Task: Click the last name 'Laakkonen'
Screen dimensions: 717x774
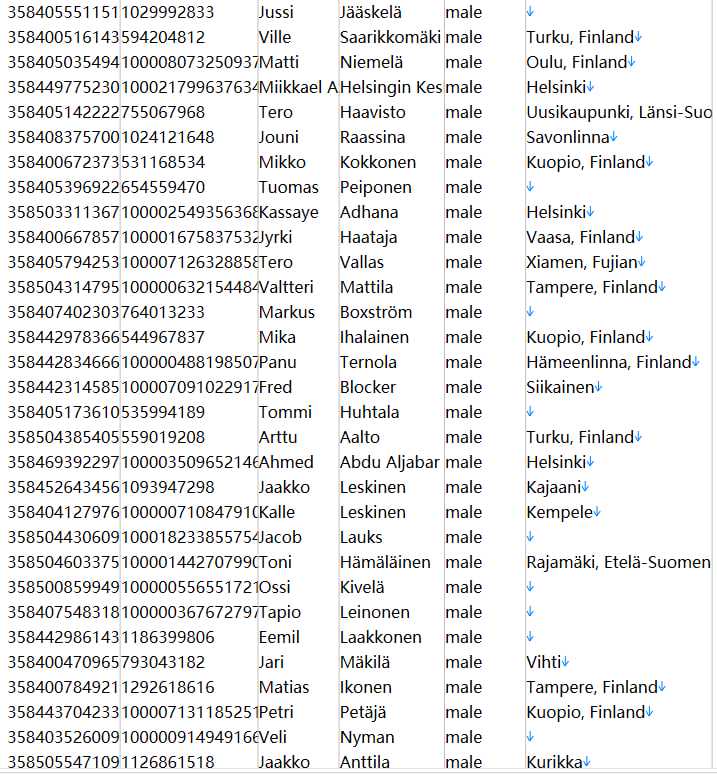Action: point(380,637)
